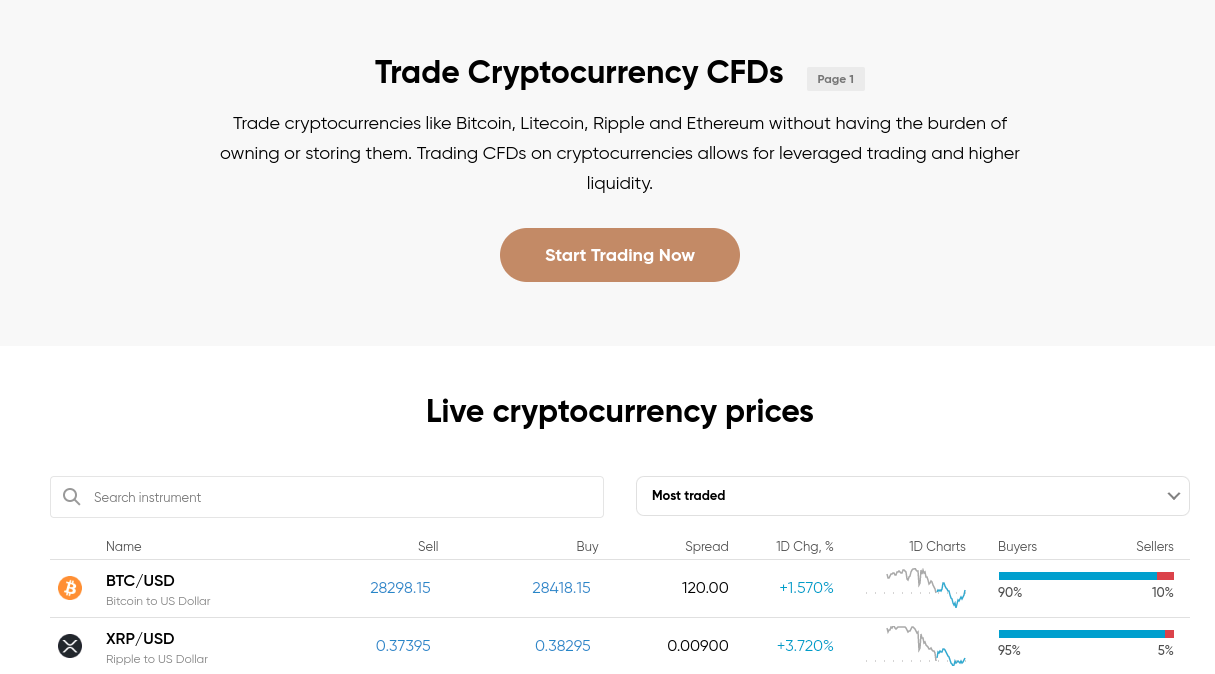Click the Bitcoin orange coin icon
The height and width of the screenshot is (674, 1215).
point(70,588)
